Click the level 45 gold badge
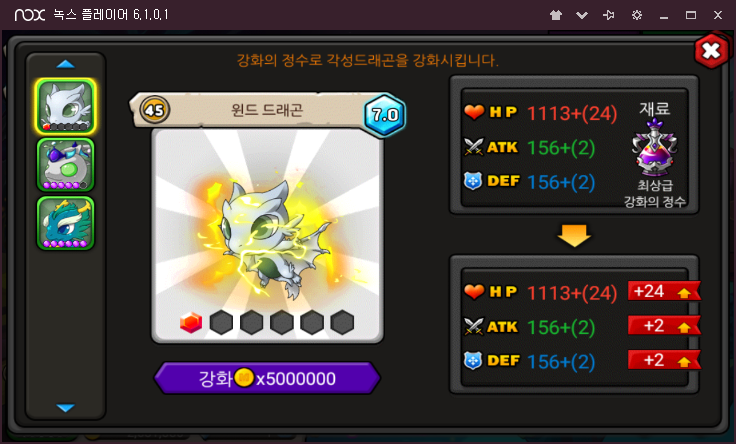This screenshot has width=736, height=444. pos(154,110)
